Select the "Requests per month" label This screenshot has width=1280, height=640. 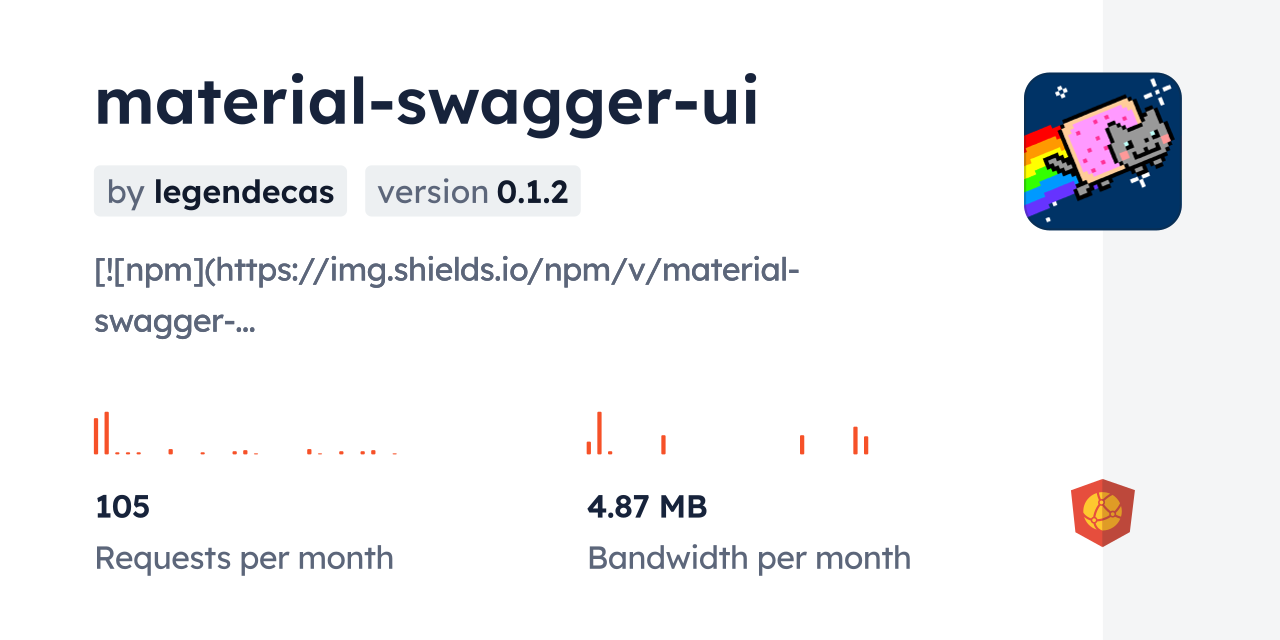point(244,558)
